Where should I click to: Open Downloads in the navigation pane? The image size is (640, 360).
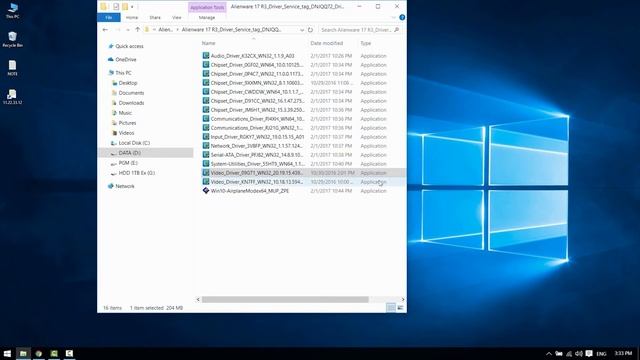point(131,103)
